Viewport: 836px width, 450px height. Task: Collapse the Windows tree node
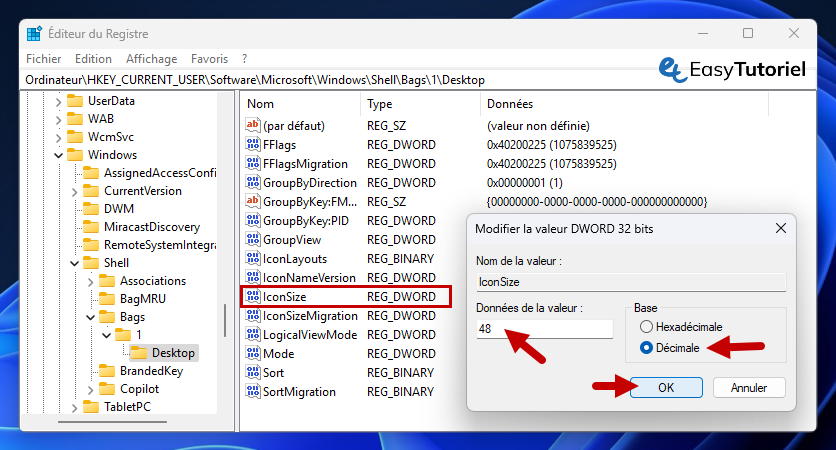[59, 155]
